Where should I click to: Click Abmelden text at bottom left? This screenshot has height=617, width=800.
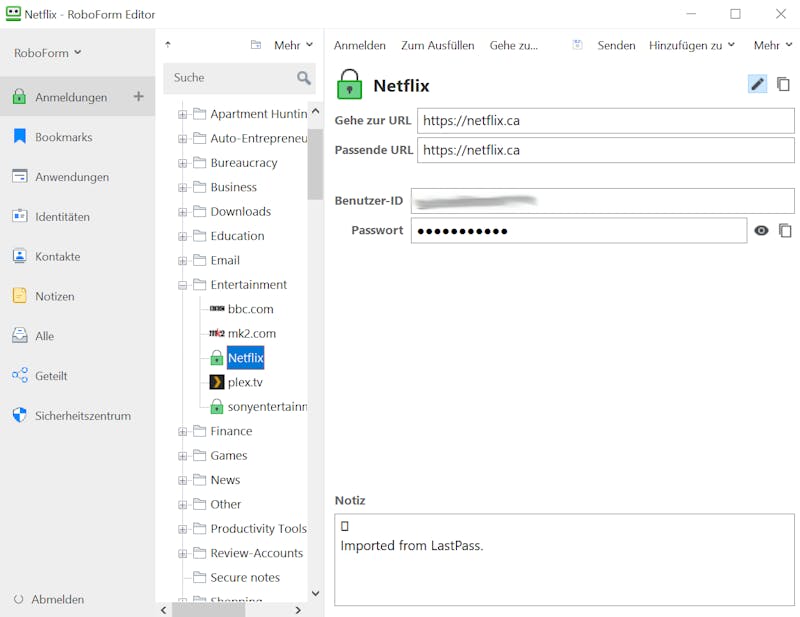tap(58, 599)
